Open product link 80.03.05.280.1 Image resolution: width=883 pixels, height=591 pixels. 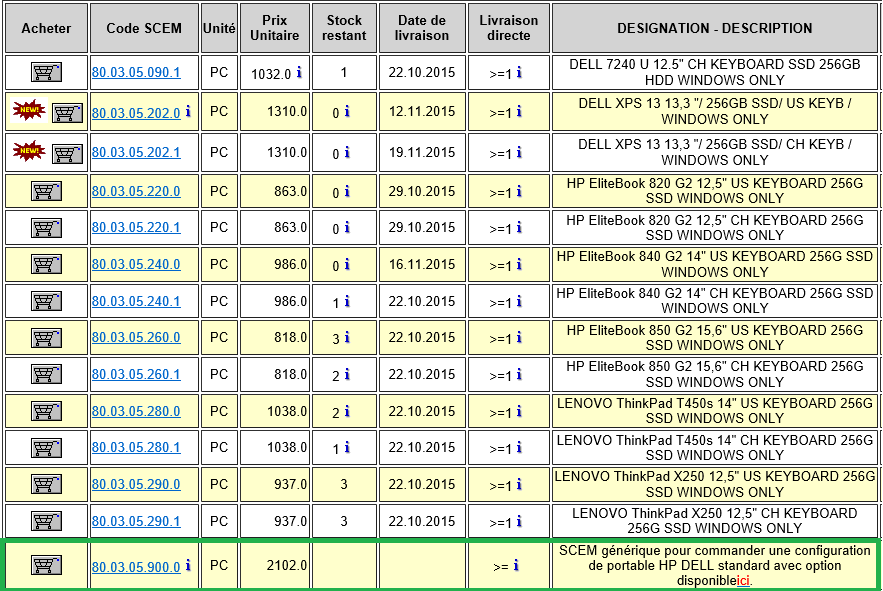coord(136,447)
